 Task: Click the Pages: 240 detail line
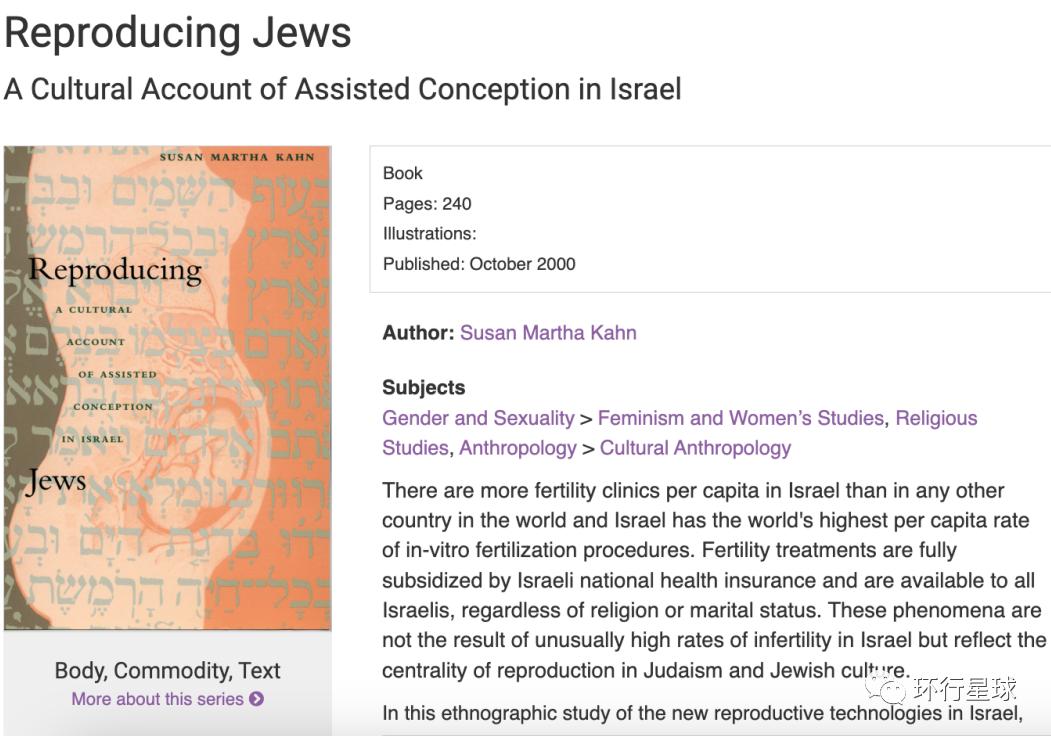(x=427, y=204)
